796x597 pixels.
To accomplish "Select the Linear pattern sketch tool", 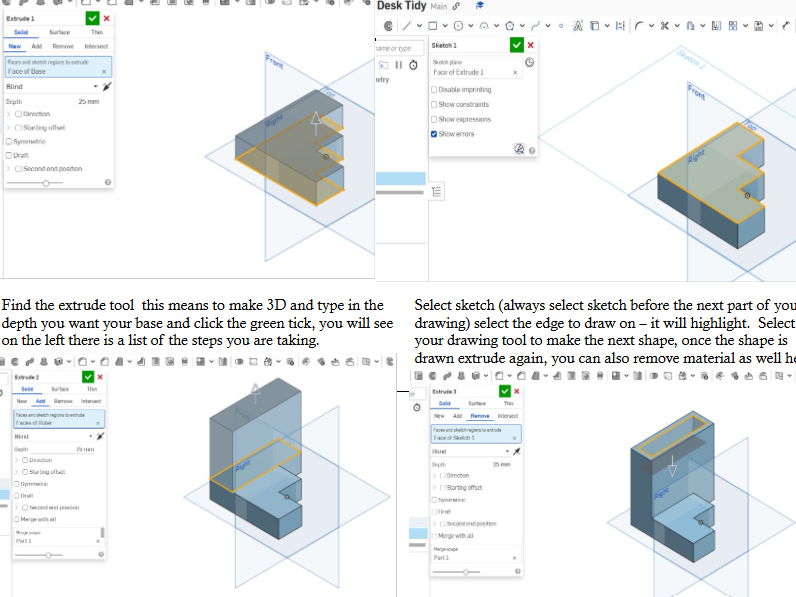I will tap(733, 25).
